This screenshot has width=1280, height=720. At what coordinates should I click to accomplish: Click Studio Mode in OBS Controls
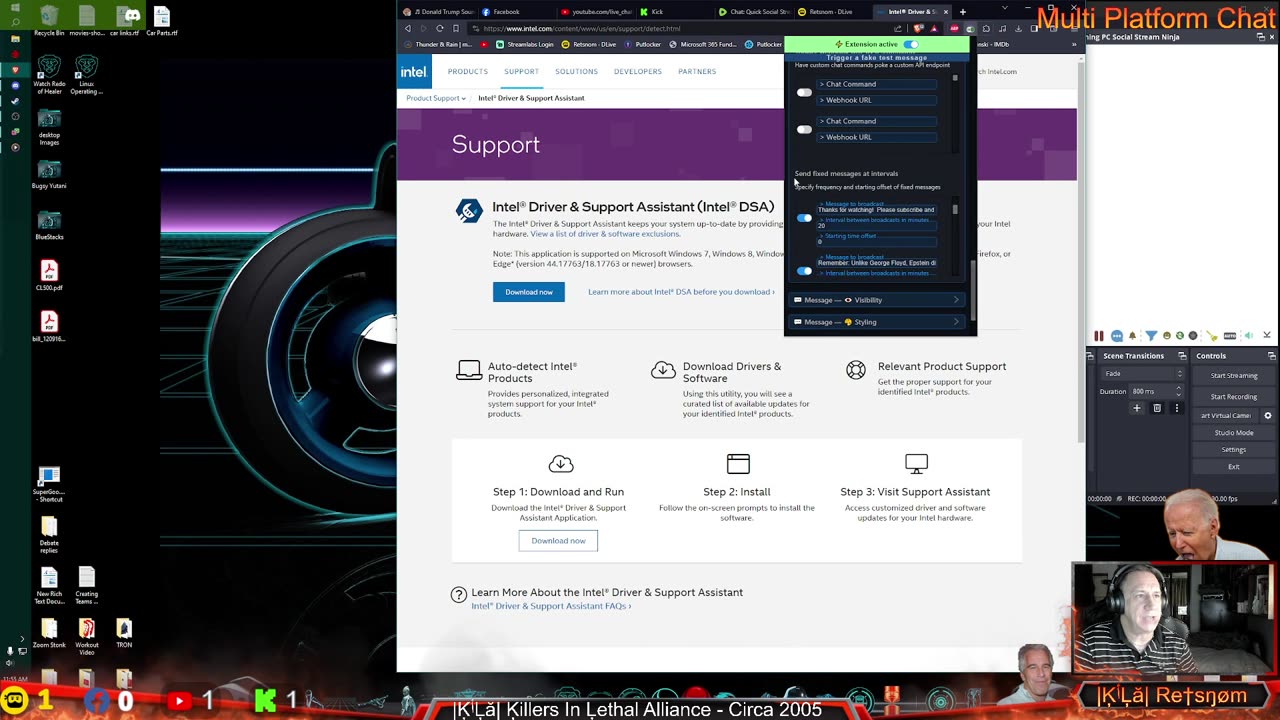tap(1234, 433)
